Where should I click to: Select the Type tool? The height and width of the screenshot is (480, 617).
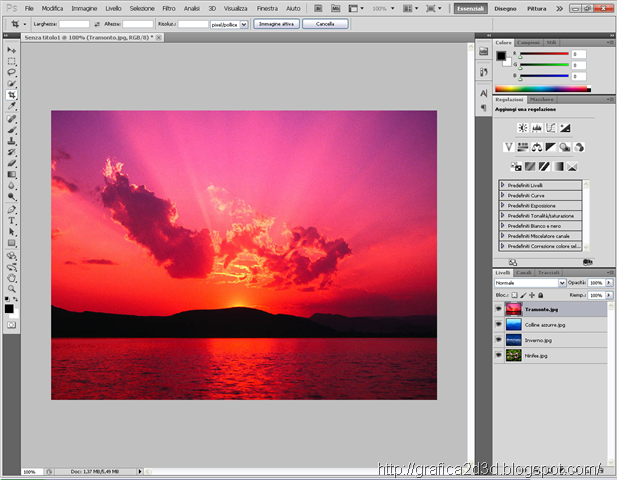[12, 221]
